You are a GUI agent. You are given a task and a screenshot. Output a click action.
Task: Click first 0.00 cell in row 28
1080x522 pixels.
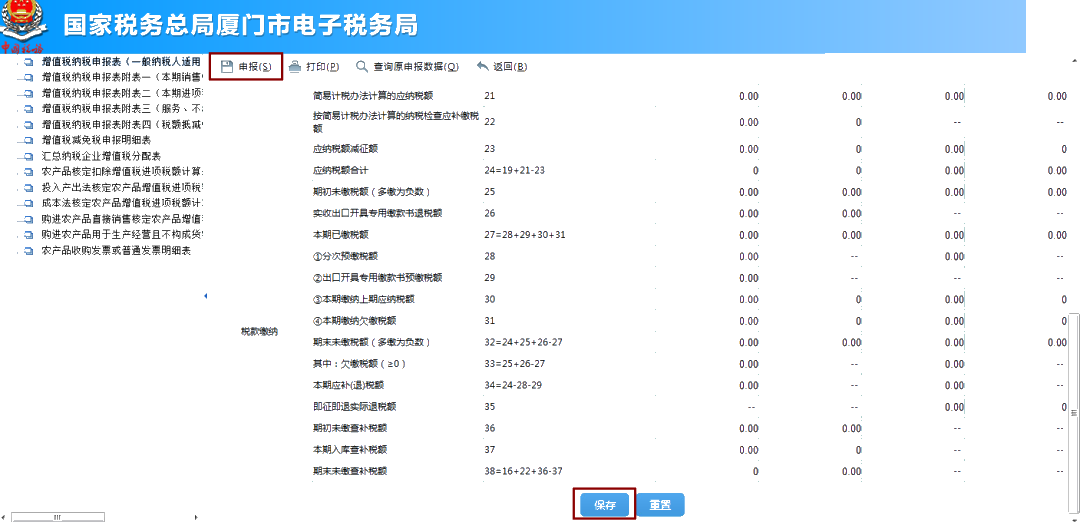[x=749, y=257]
